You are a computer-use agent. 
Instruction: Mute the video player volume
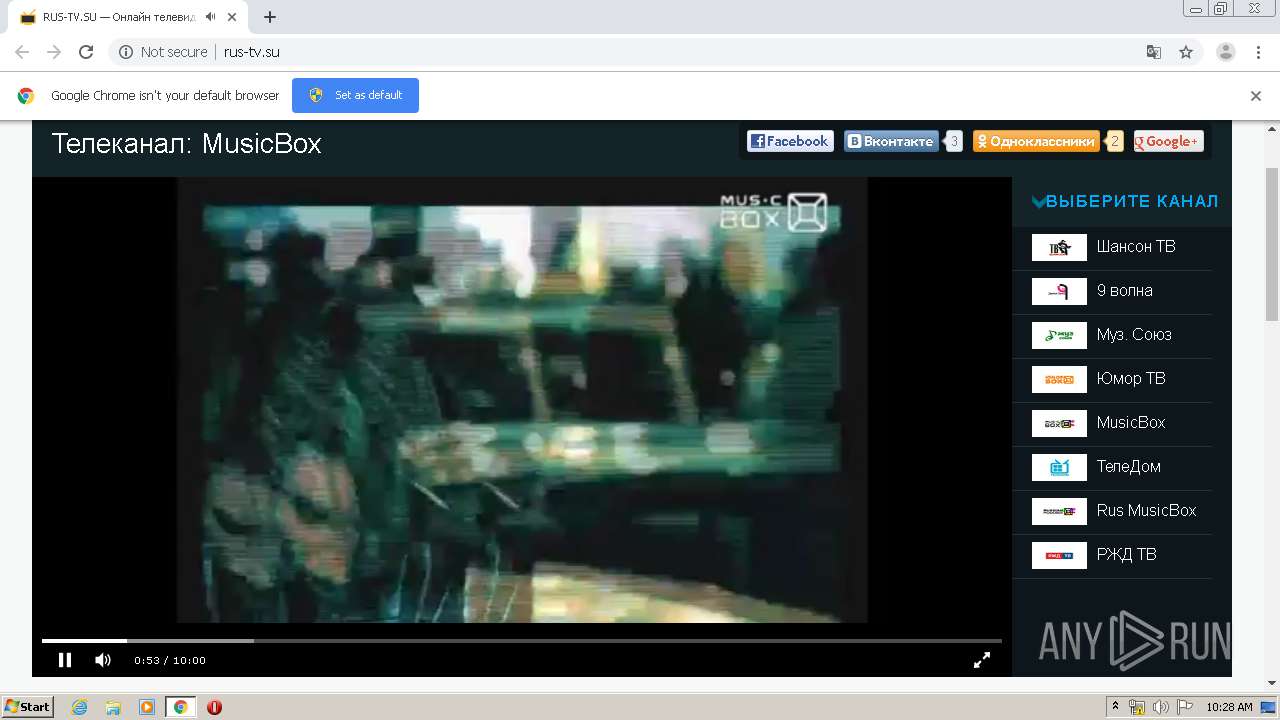pyautogui.click(x=103, y=660)
